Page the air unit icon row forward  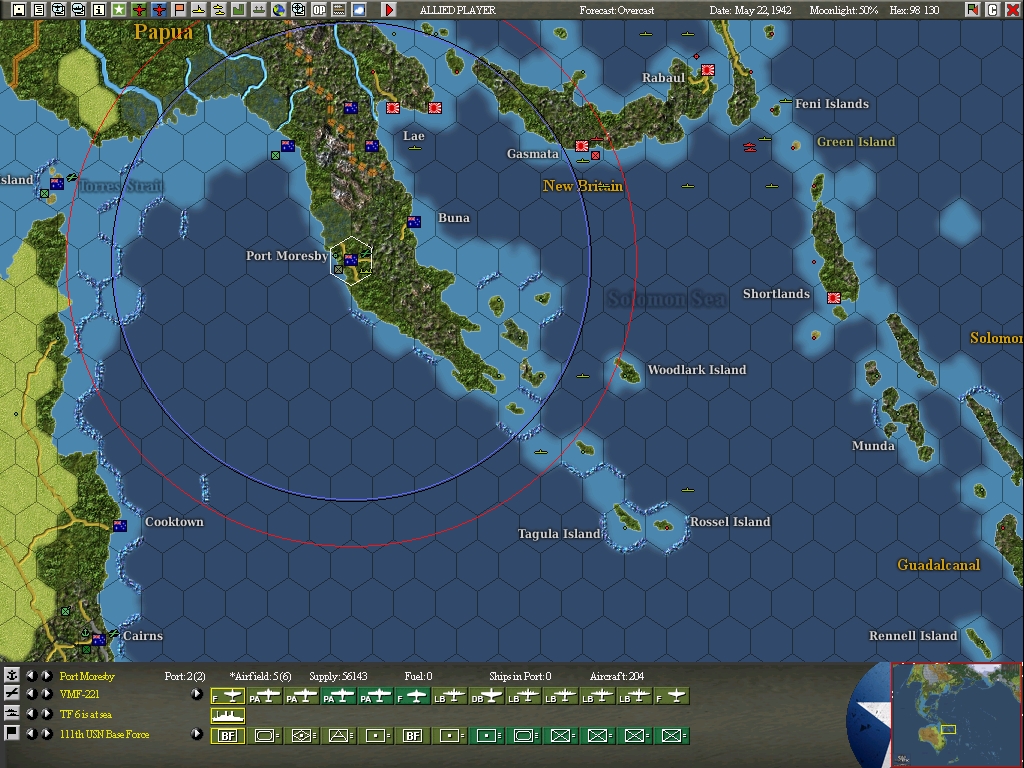(197, 694)
